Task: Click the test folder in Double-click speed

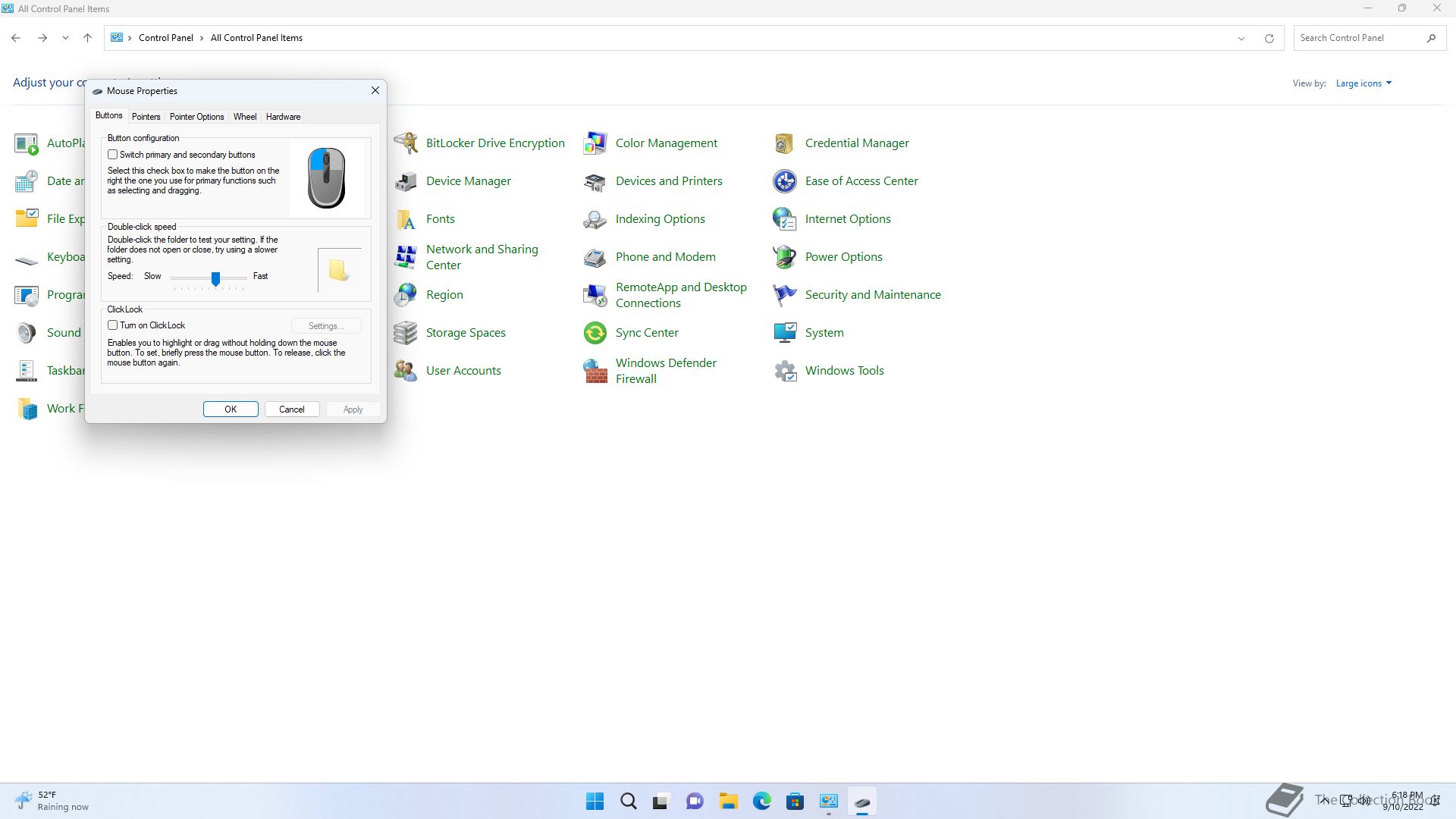Action: click(x=338, y=270)
